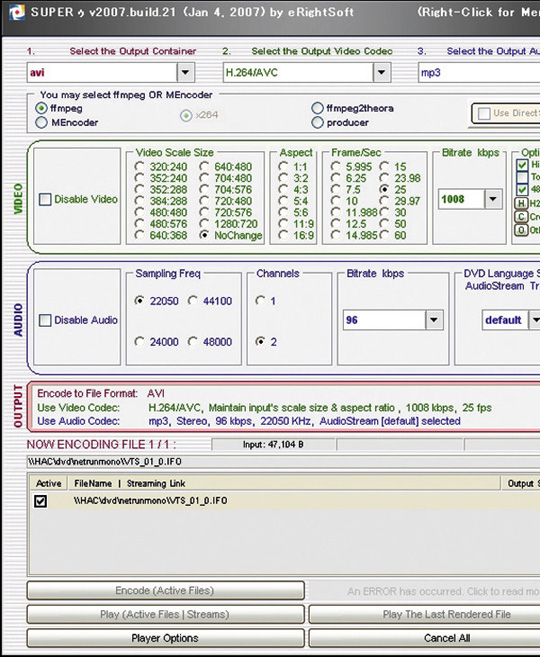Select video scale size 320:240
This screenshot has height=657, width=540.
pyautogui.click(x=140, y=167)
